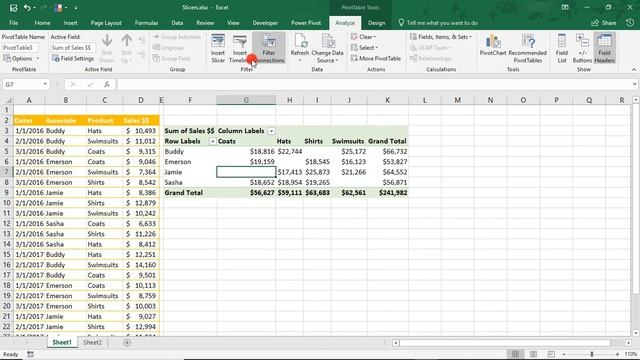Image resolution: width=640 pixels, height=360 pixels.
Task: Click the Insert Slicer icon
Action: [218, 48]
